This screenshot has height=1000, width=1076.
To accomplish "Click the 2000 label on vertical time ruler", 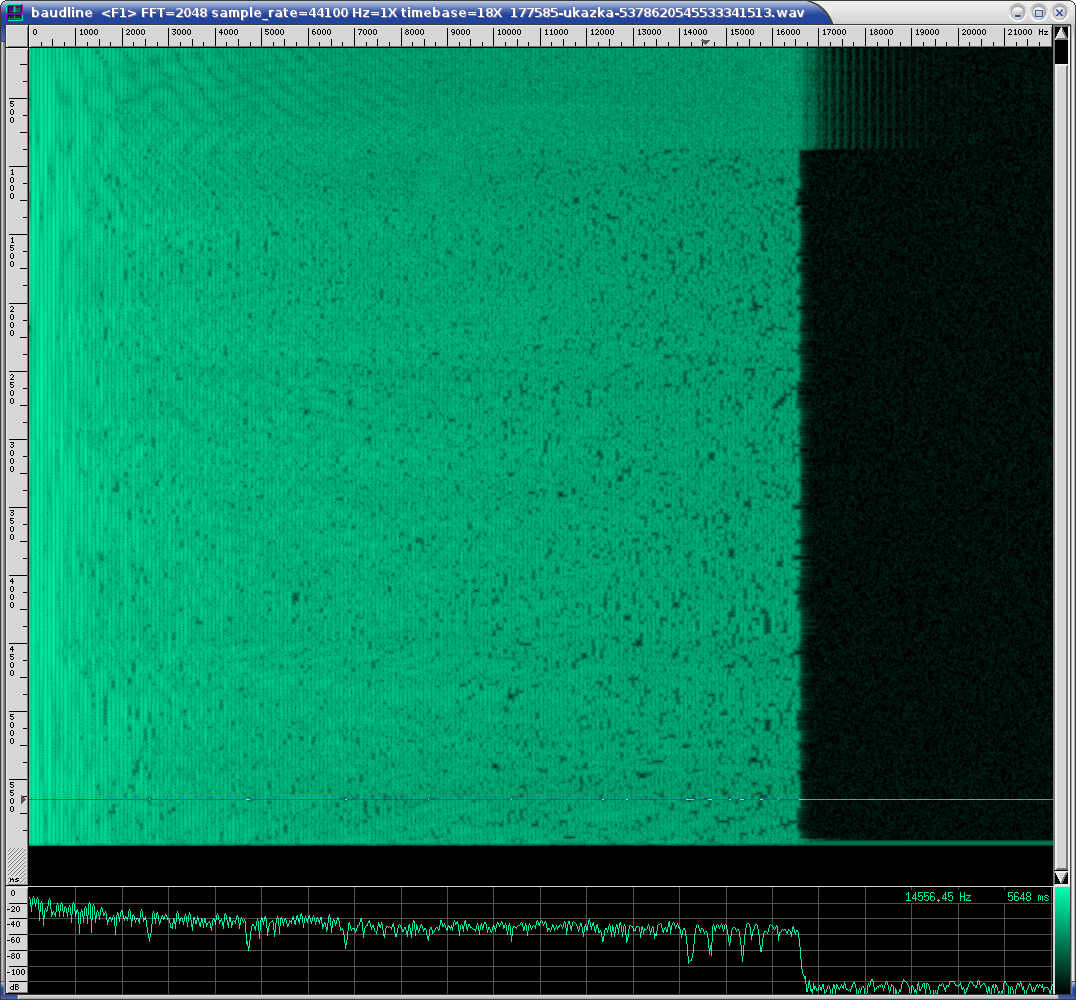I will point(12,321).
